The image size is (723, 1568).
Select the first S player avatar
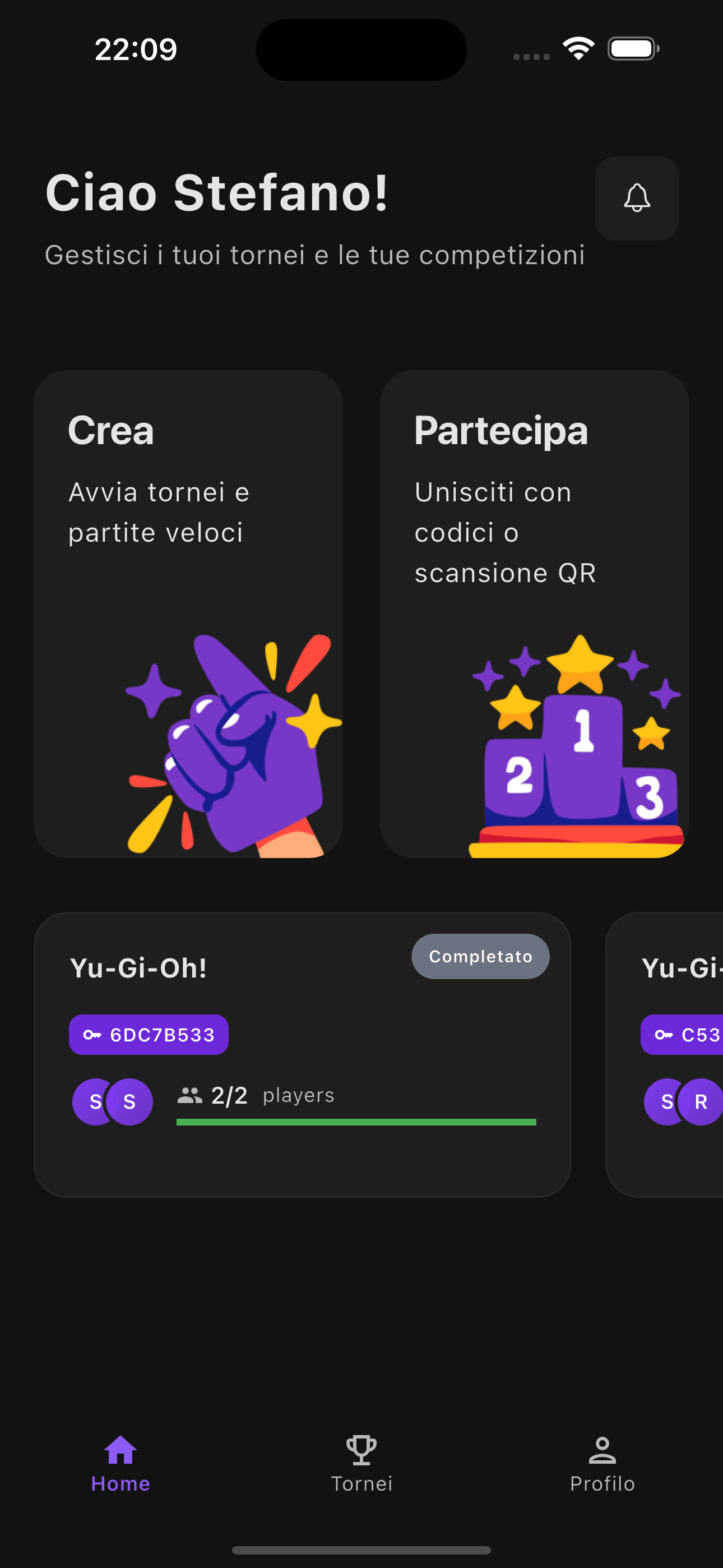click(x=94, y=1102)
